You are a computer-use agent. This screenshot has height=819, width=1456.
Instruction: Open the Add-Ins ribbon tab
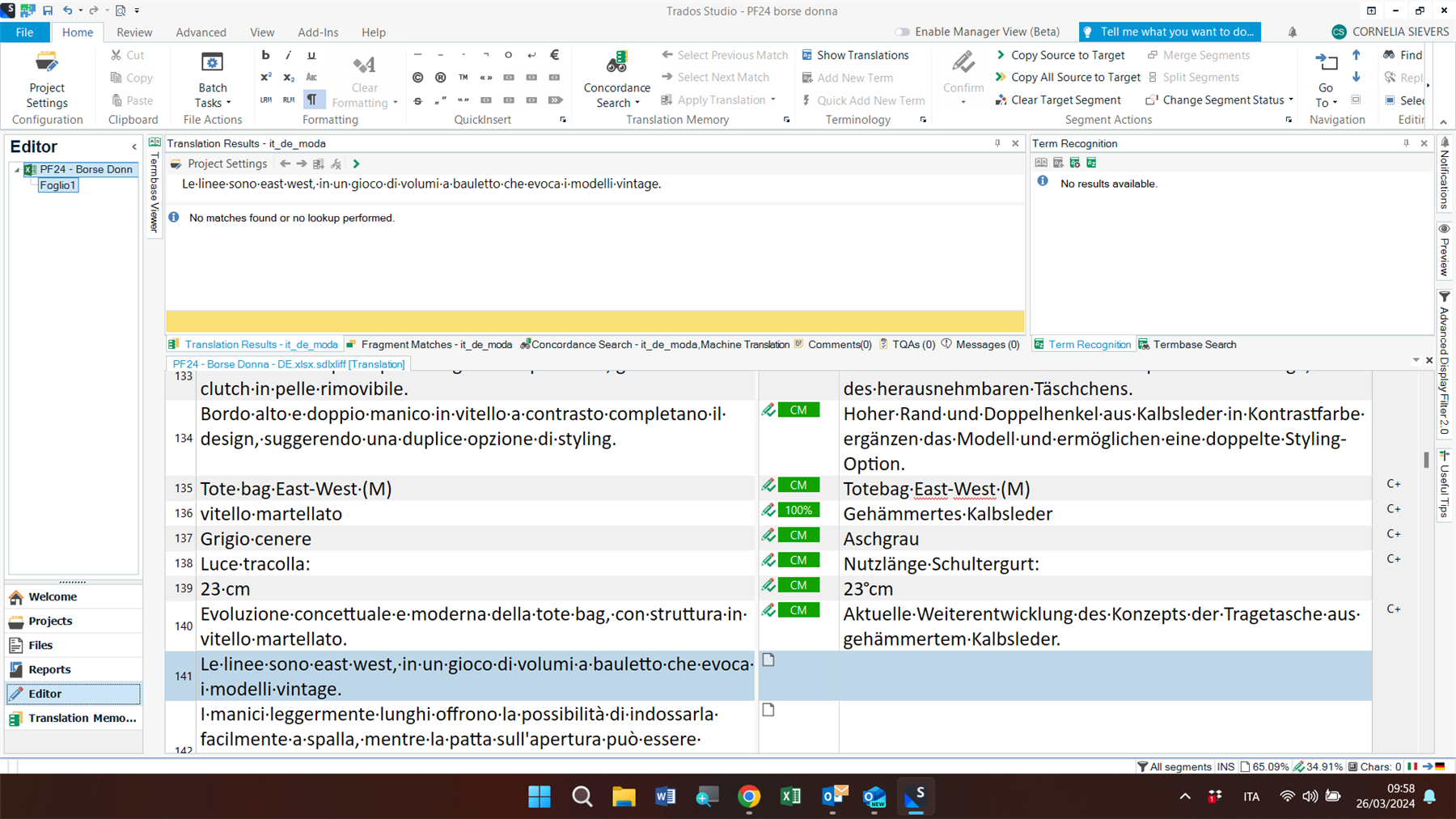318,32
